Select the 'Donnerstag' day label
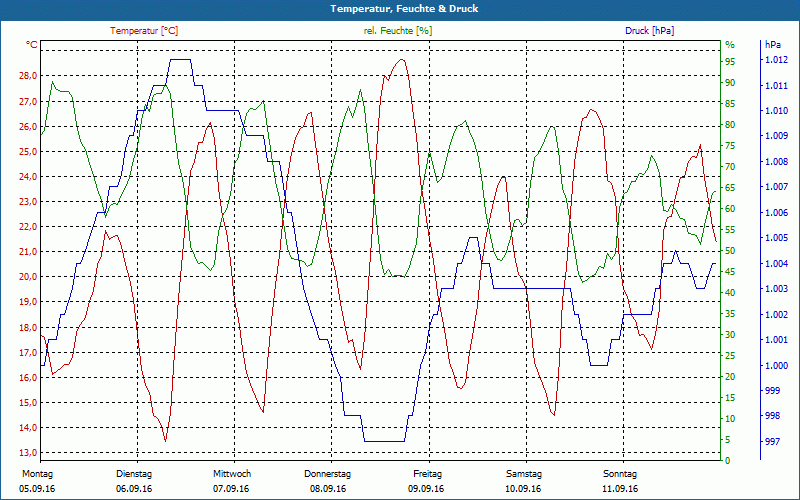Image resolution: width=800 pixels, height=500 pixels. pos(328,474)
